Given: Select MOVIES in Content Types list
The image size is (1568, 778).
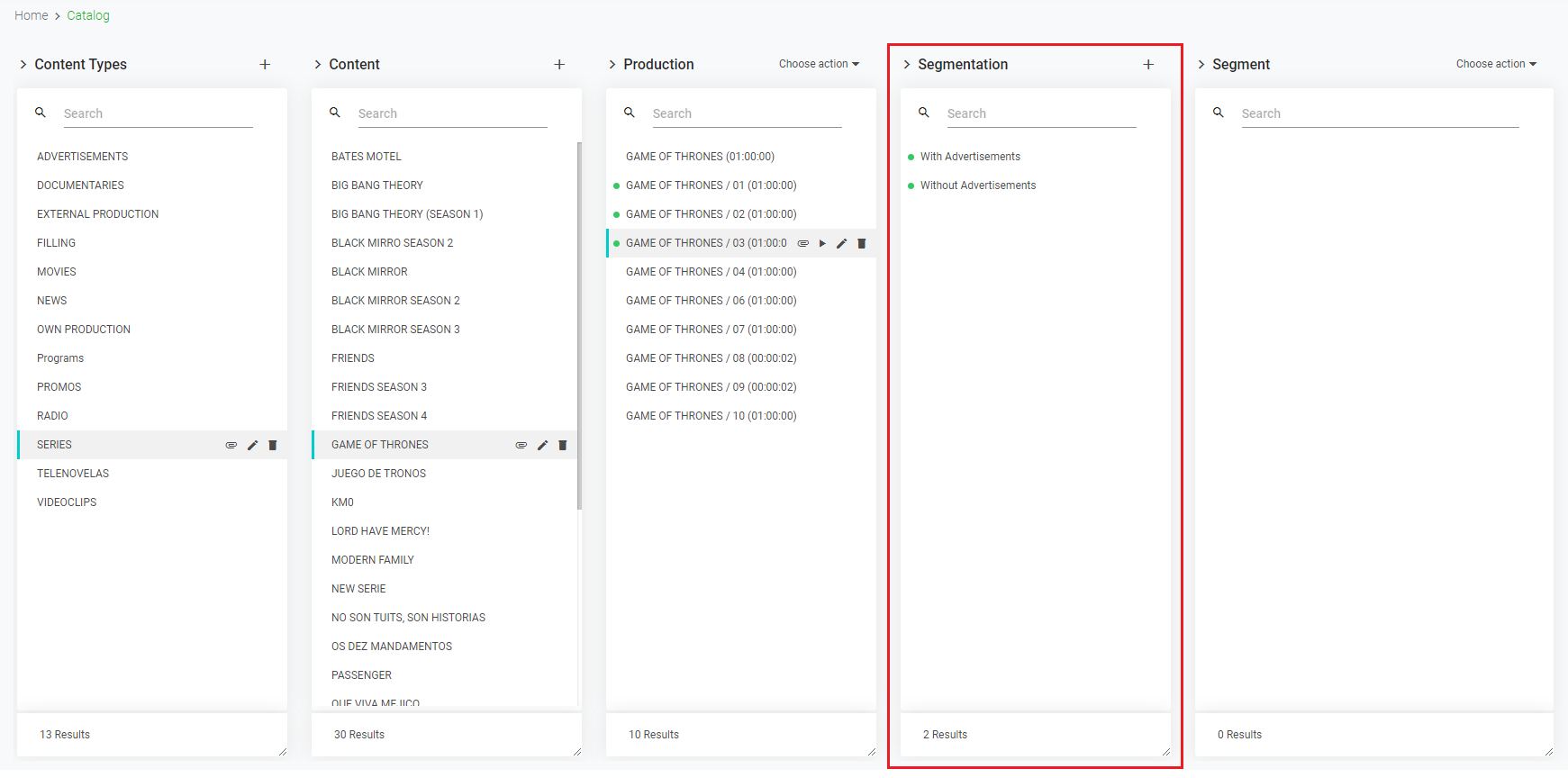Looking at the screenshot, I should pos(57,272).
